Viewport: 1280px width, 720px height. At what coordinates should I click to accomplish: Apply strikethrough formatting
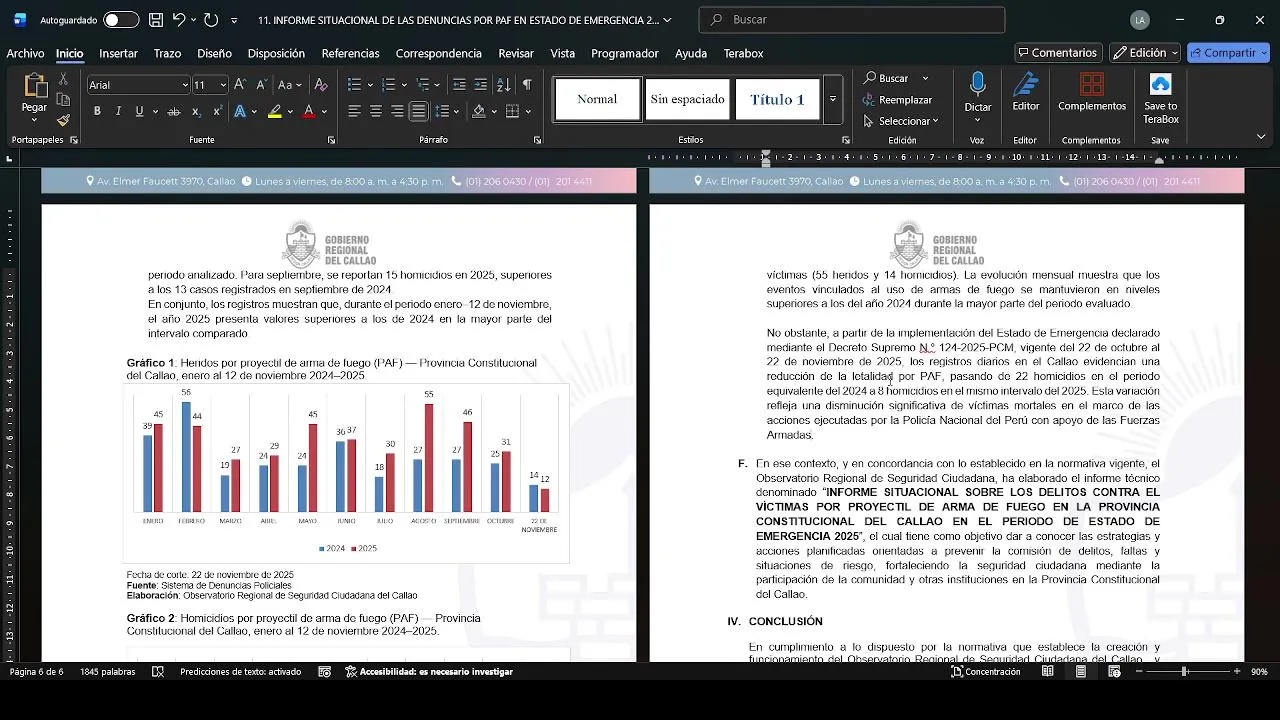174,111
